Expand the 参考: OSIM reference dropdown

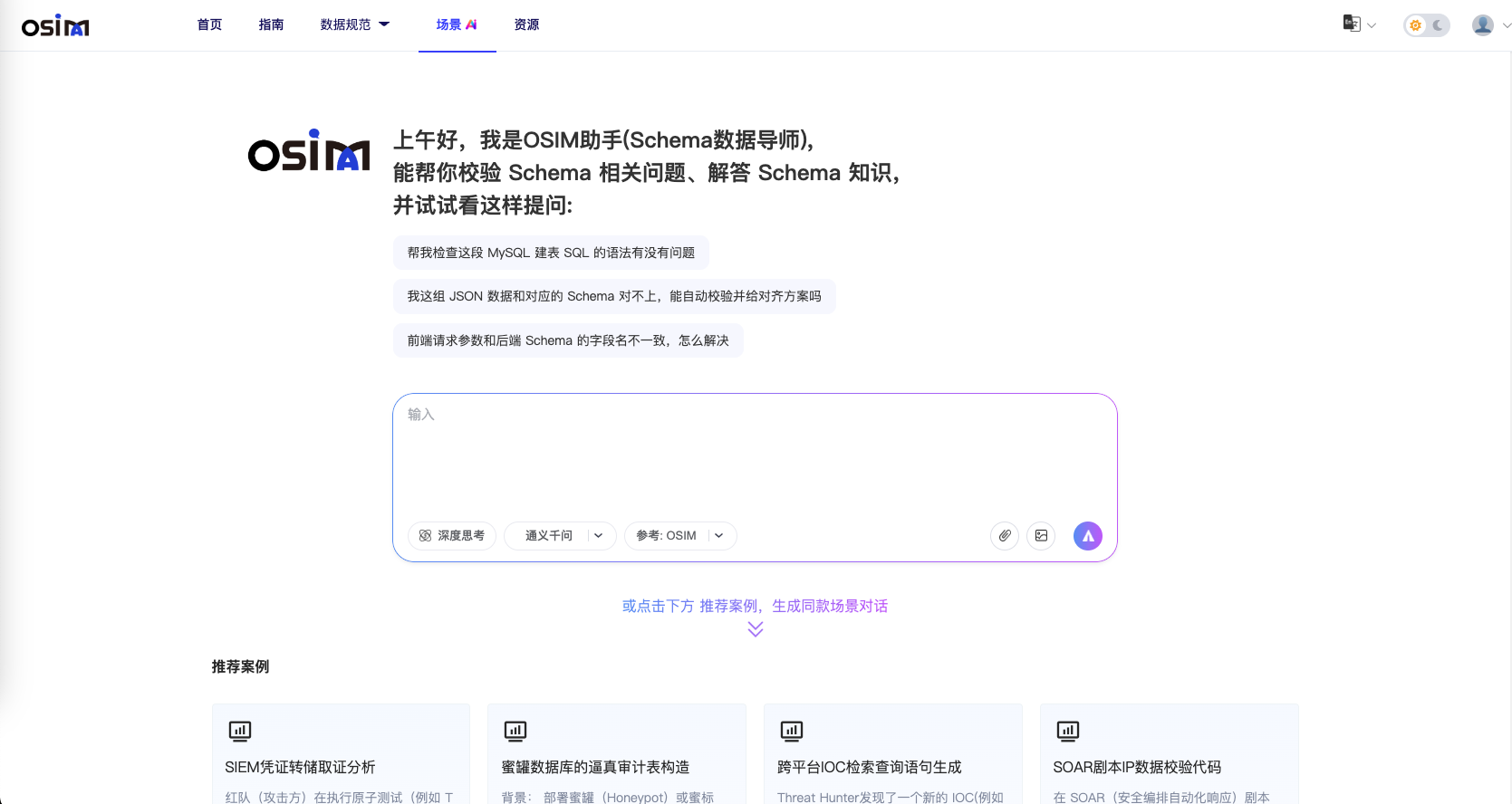680,536
